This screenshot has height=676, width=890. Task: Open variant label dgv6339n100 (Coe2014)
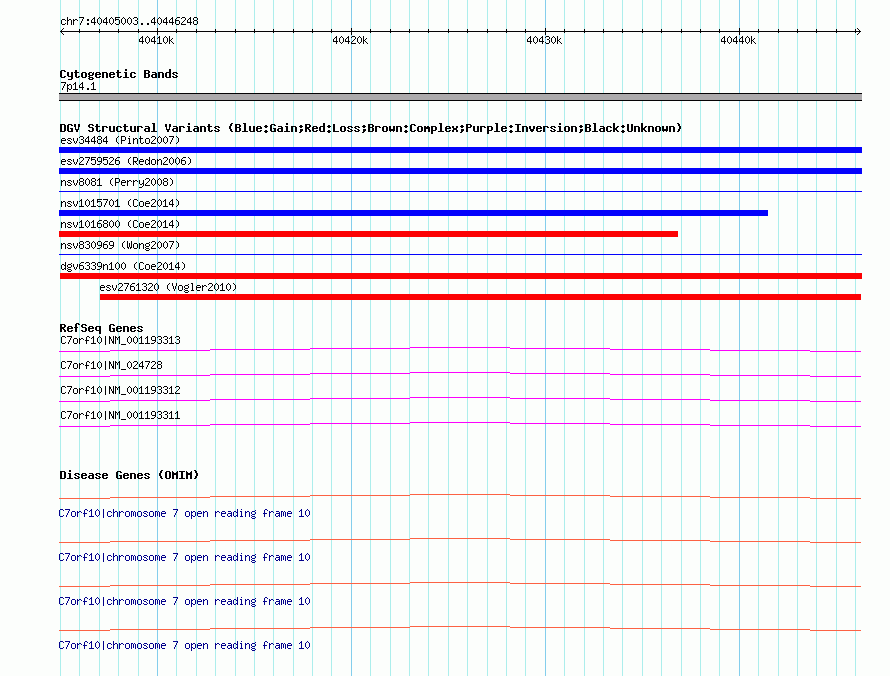point(123,266)
